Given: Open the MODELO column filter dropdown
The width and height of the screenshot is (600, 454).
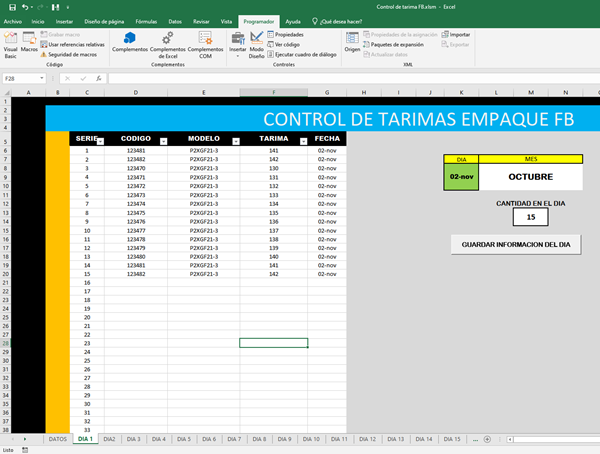Looking at the screenshot, I should (x=236, y=141).
